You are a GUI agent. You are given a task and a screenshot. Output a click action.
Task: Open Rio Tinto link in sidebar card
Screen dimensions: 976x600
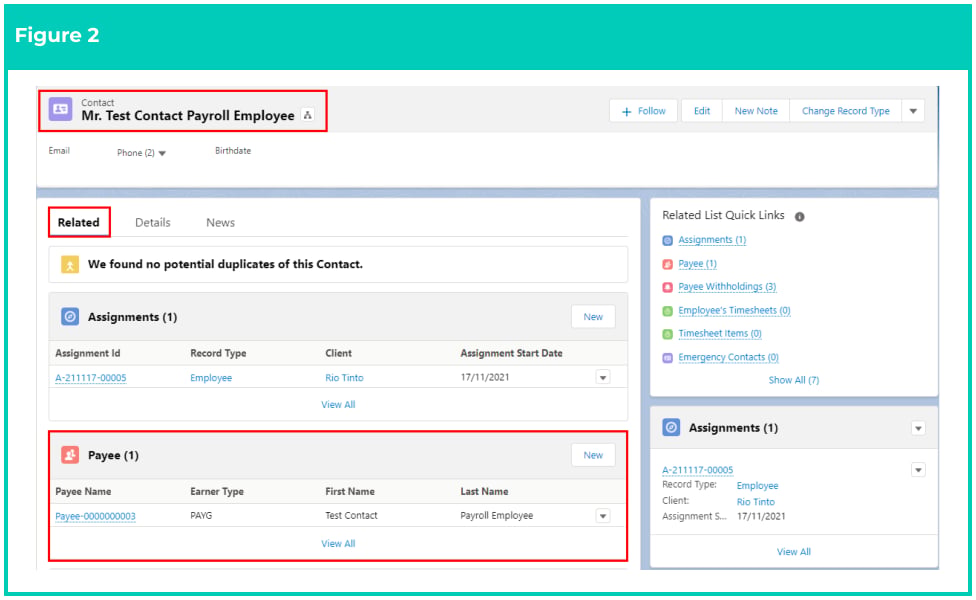(756, 502)
